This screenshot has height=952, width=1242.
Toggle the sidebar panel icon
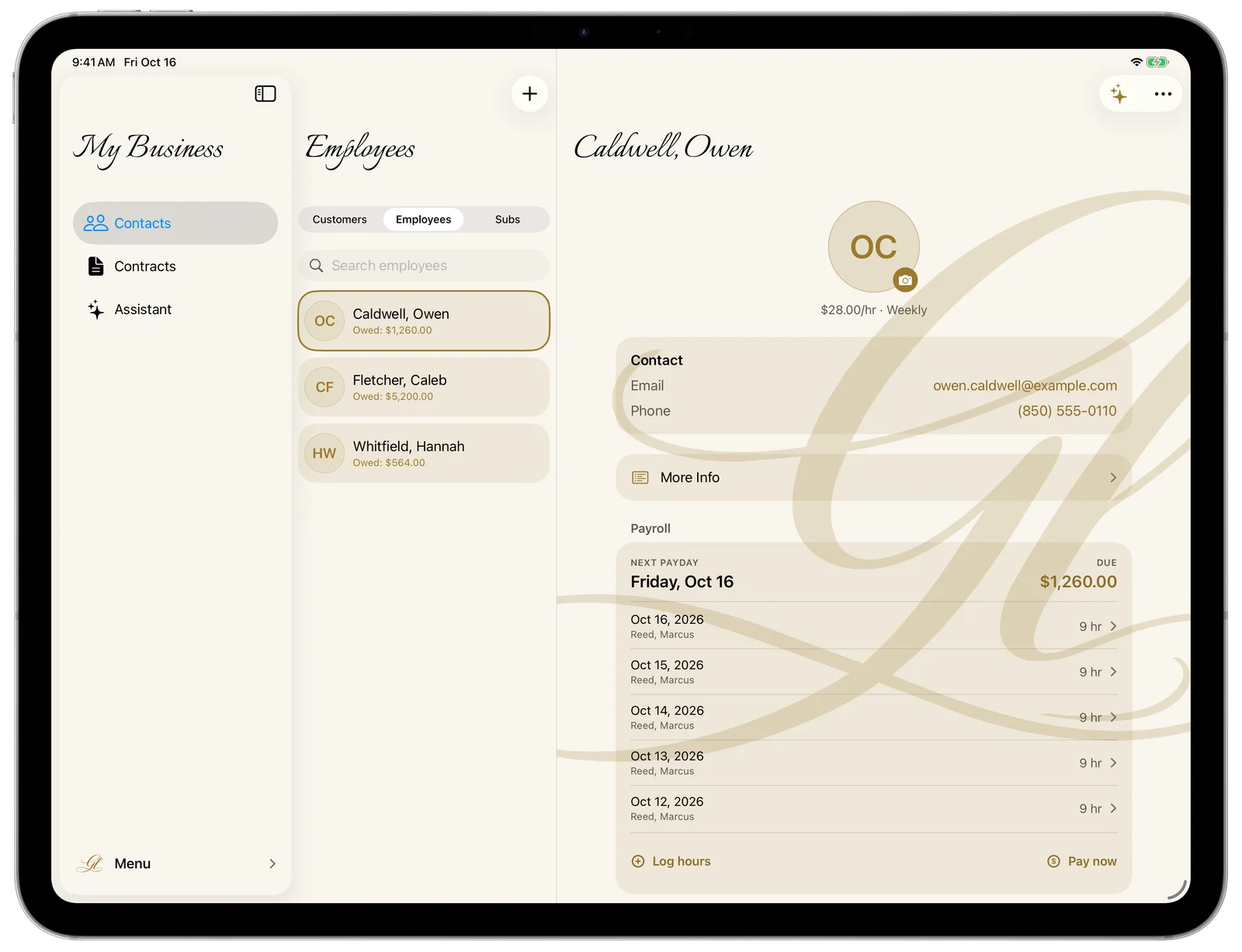[x=265, y=94]
